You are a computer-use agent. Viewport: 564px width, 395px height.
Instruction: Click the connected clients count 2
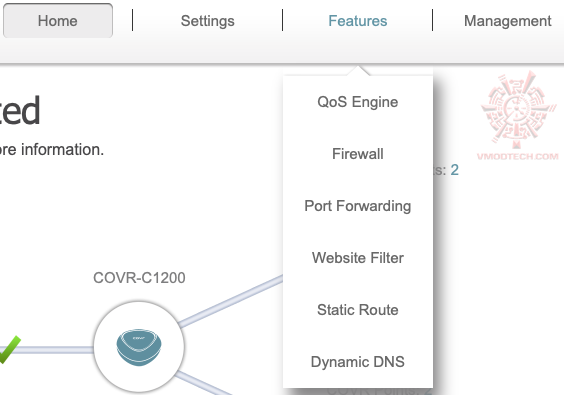tap(454, 170)
